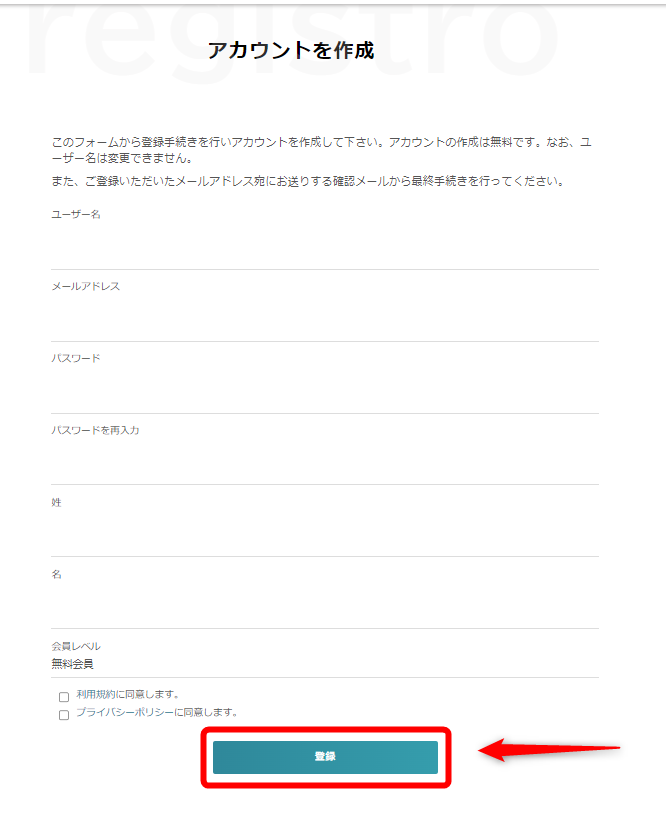
Task: Click the intro paragraph about アカウントの作成
Action: tap(321, 150)
